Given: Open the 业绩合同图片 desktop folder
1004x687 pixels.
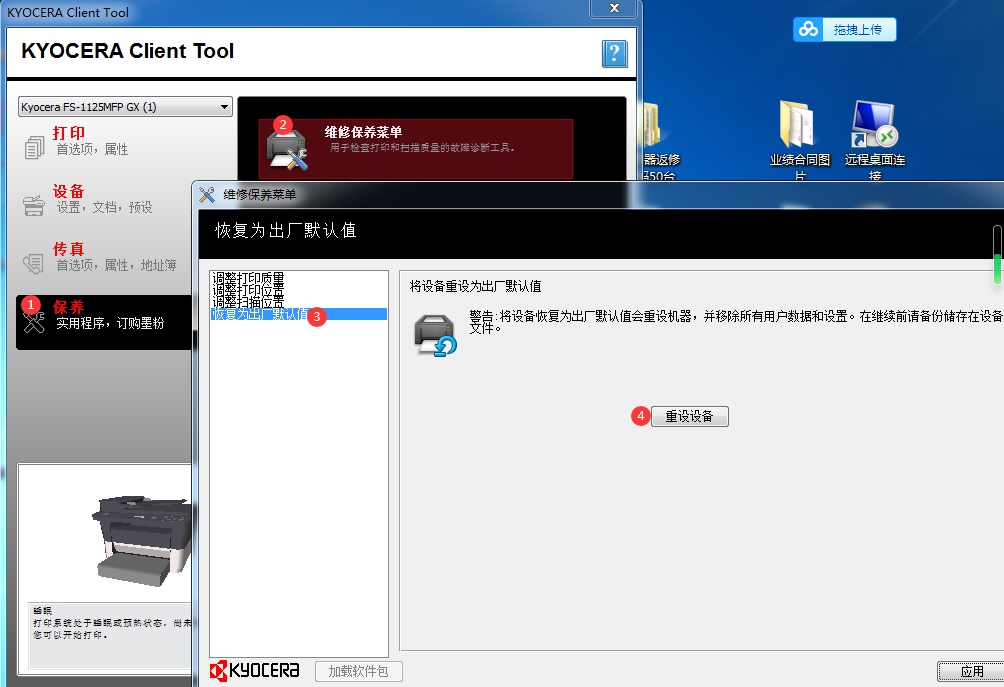Looking at the screenshot, I should [x=800, y=141].
